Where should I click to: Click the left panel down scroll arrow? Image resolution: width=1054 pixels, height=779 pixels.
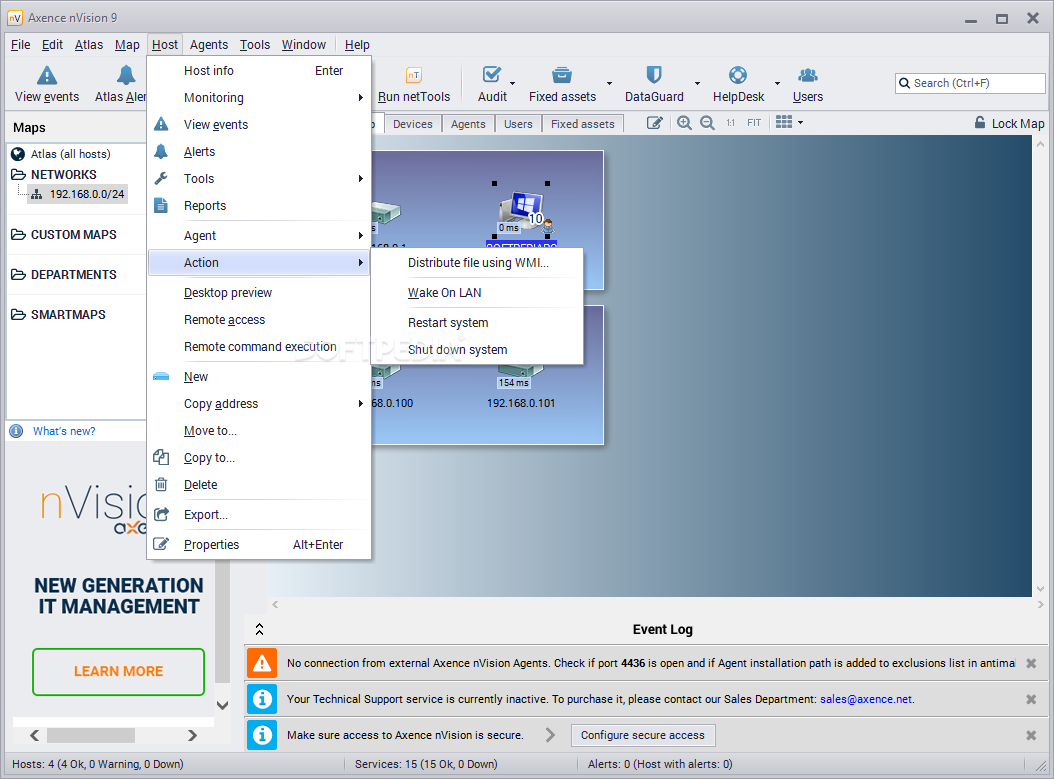[222, 706]
